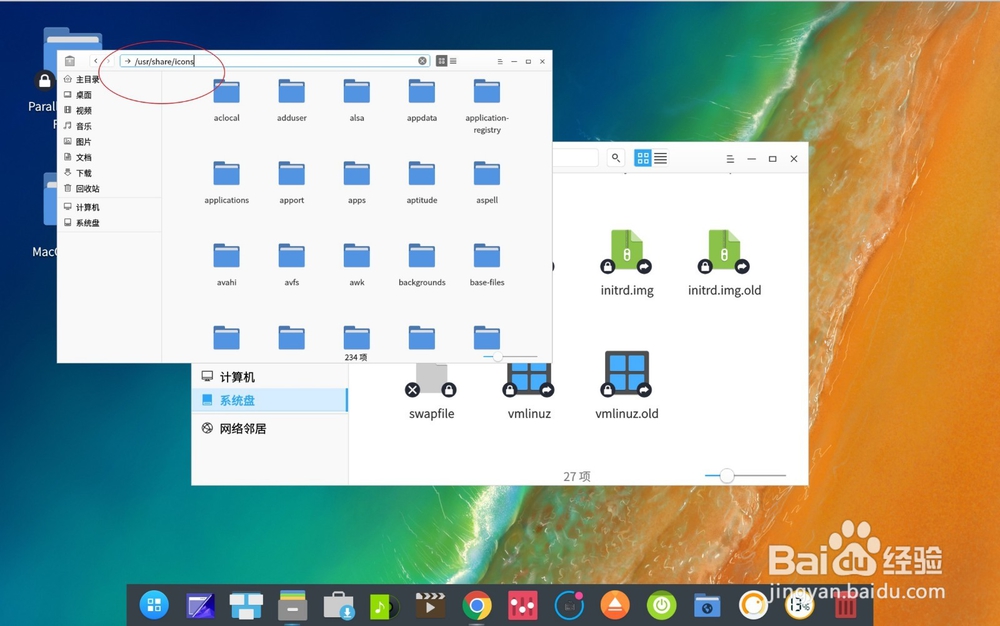
Task: Switch to list view in the front window
Action: [453, 61]
